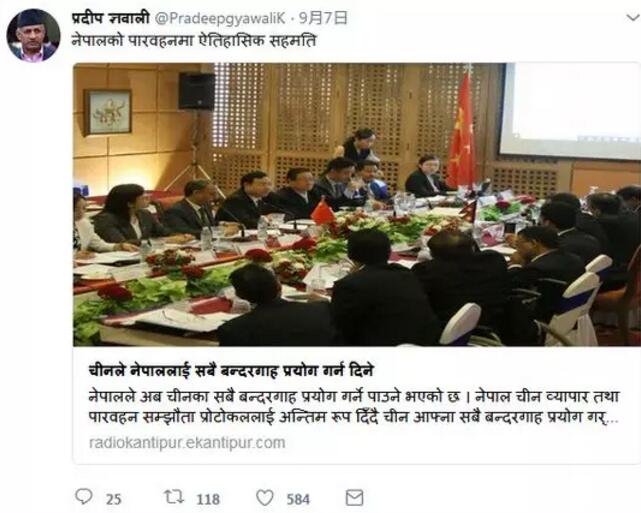Click the 584 likes count
The height and width of the screenshot is (513, 641).
coord(298,499)
